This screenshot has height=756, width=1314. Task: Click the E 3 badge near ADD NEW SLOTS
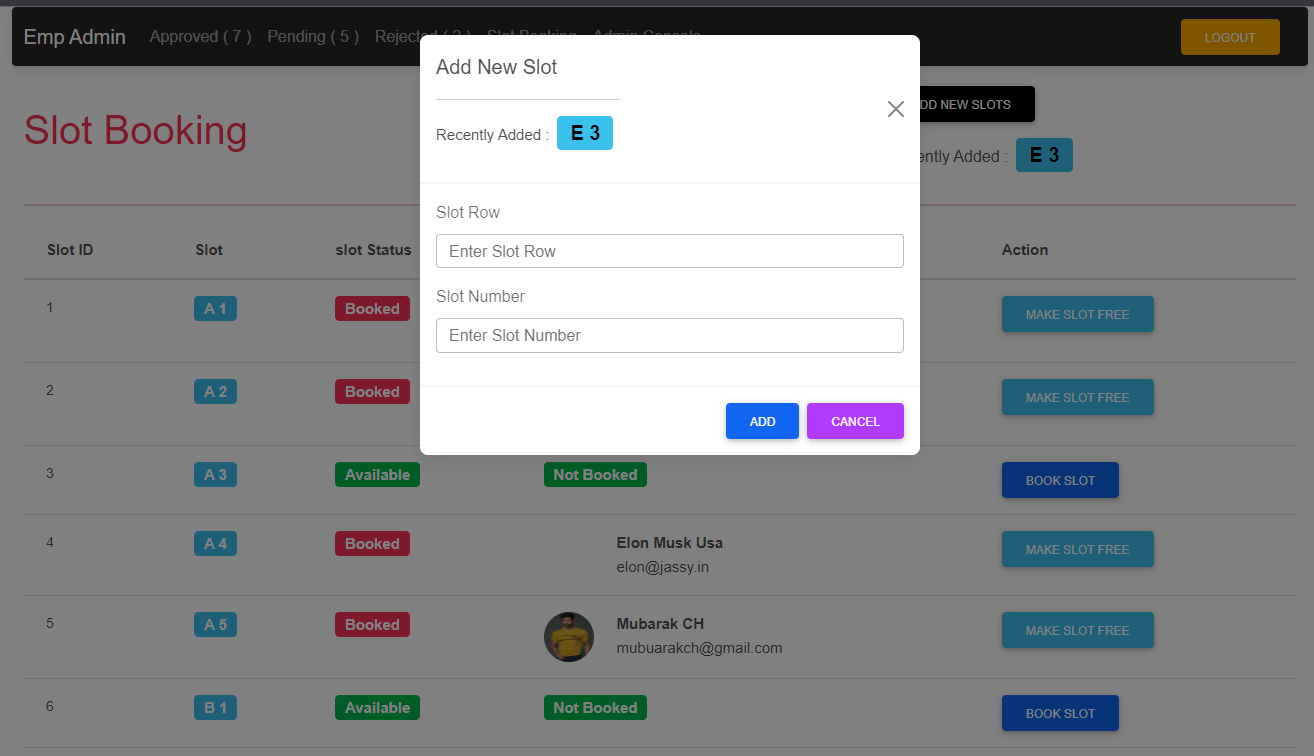(1044, 155)
